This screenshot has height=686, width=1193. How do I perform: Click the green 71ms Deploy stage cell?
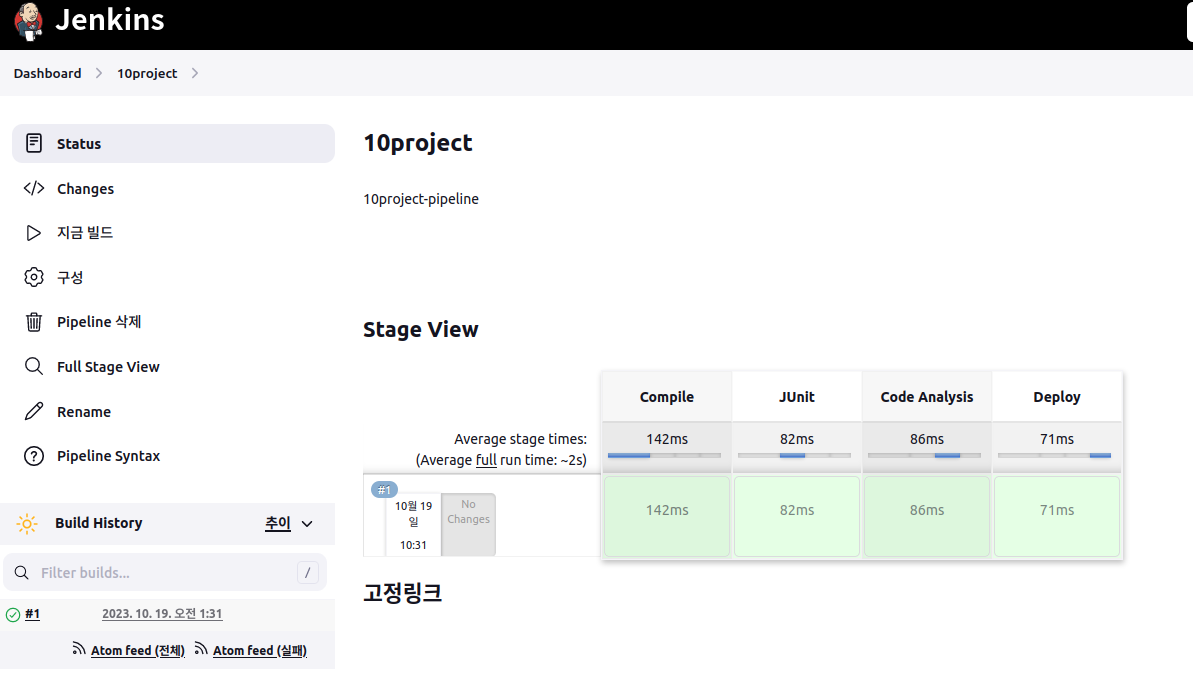click(1057, 516)
